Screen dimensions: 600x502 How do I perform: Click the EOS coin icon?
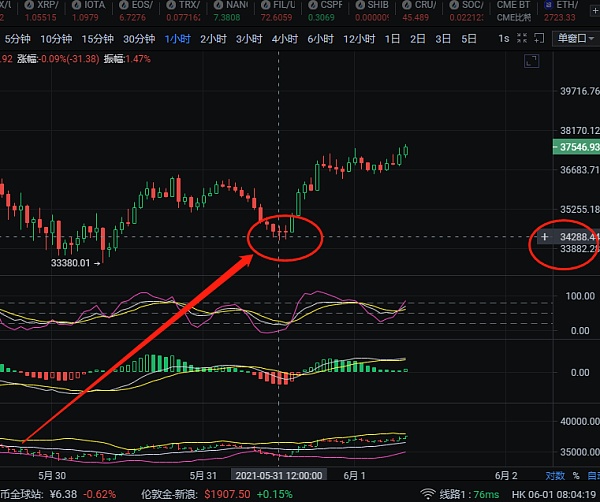124,5
